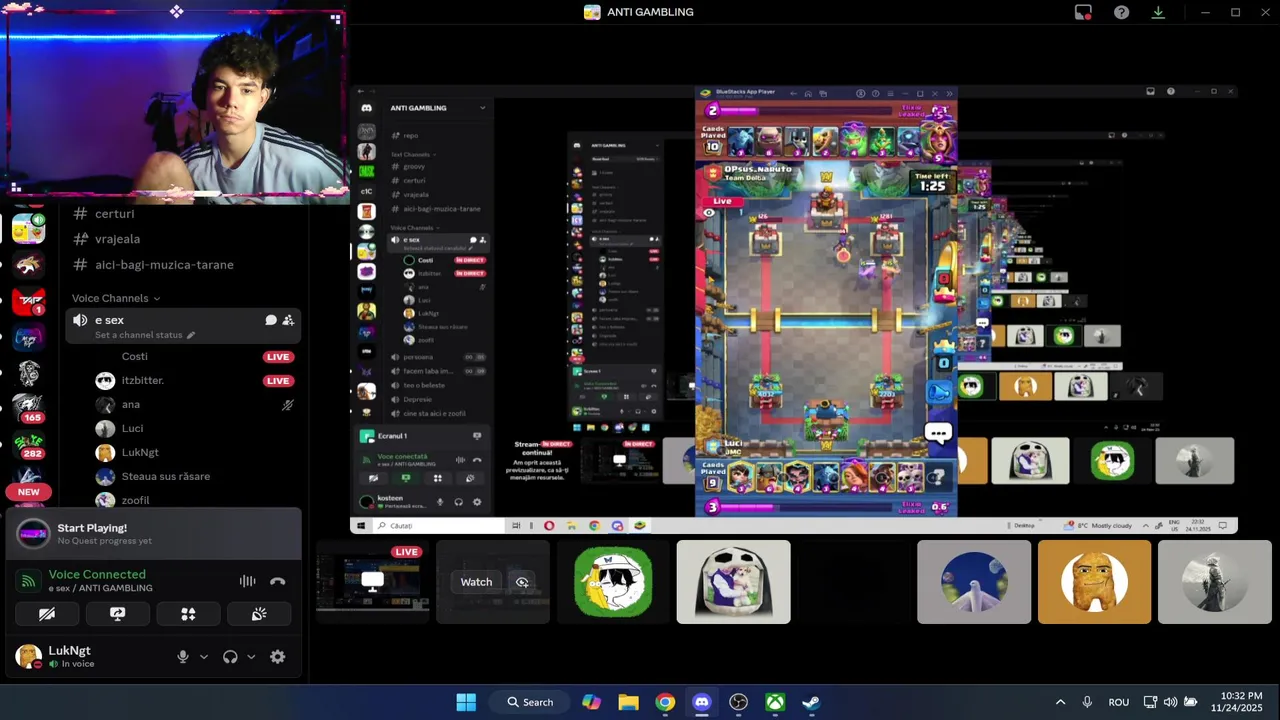Toggle microphone mute in user panel
This screenshot has height=720, width=1280.
coord(182,657)
